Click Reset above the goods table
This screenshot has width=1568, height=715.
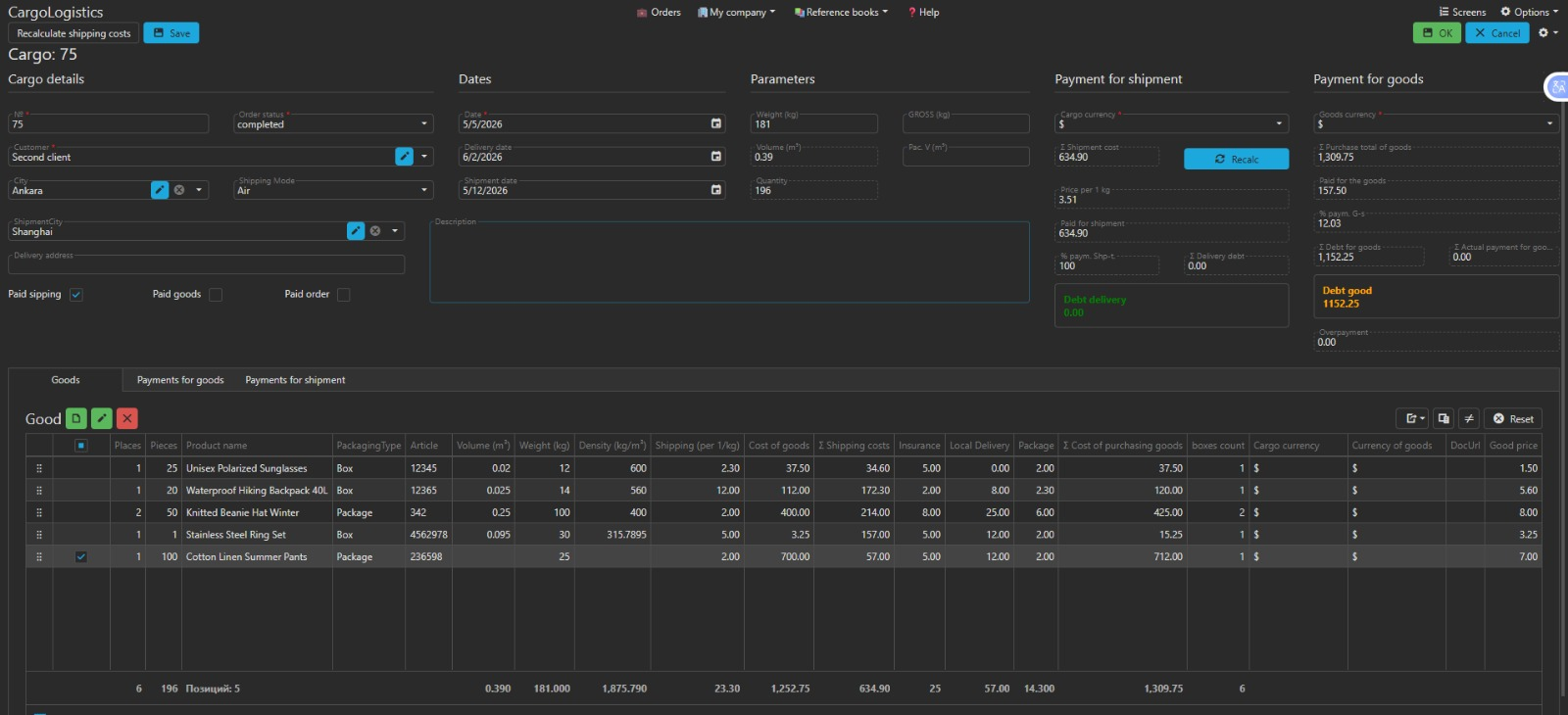pos(1513,418)
